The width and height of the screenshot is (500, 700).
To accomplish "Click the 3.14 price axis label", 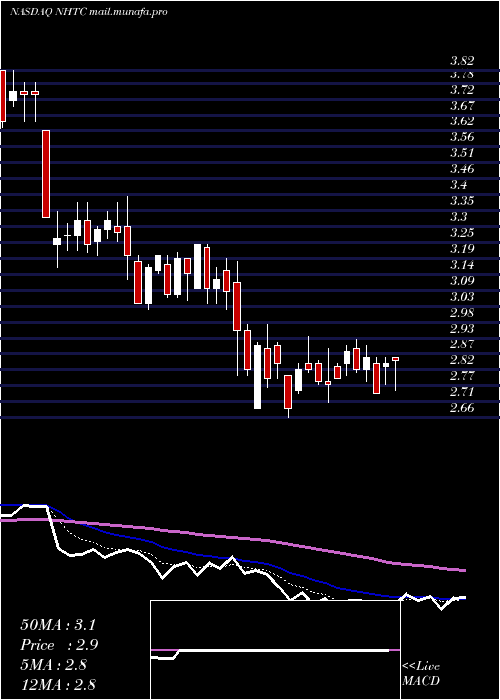I will [462, 265].
